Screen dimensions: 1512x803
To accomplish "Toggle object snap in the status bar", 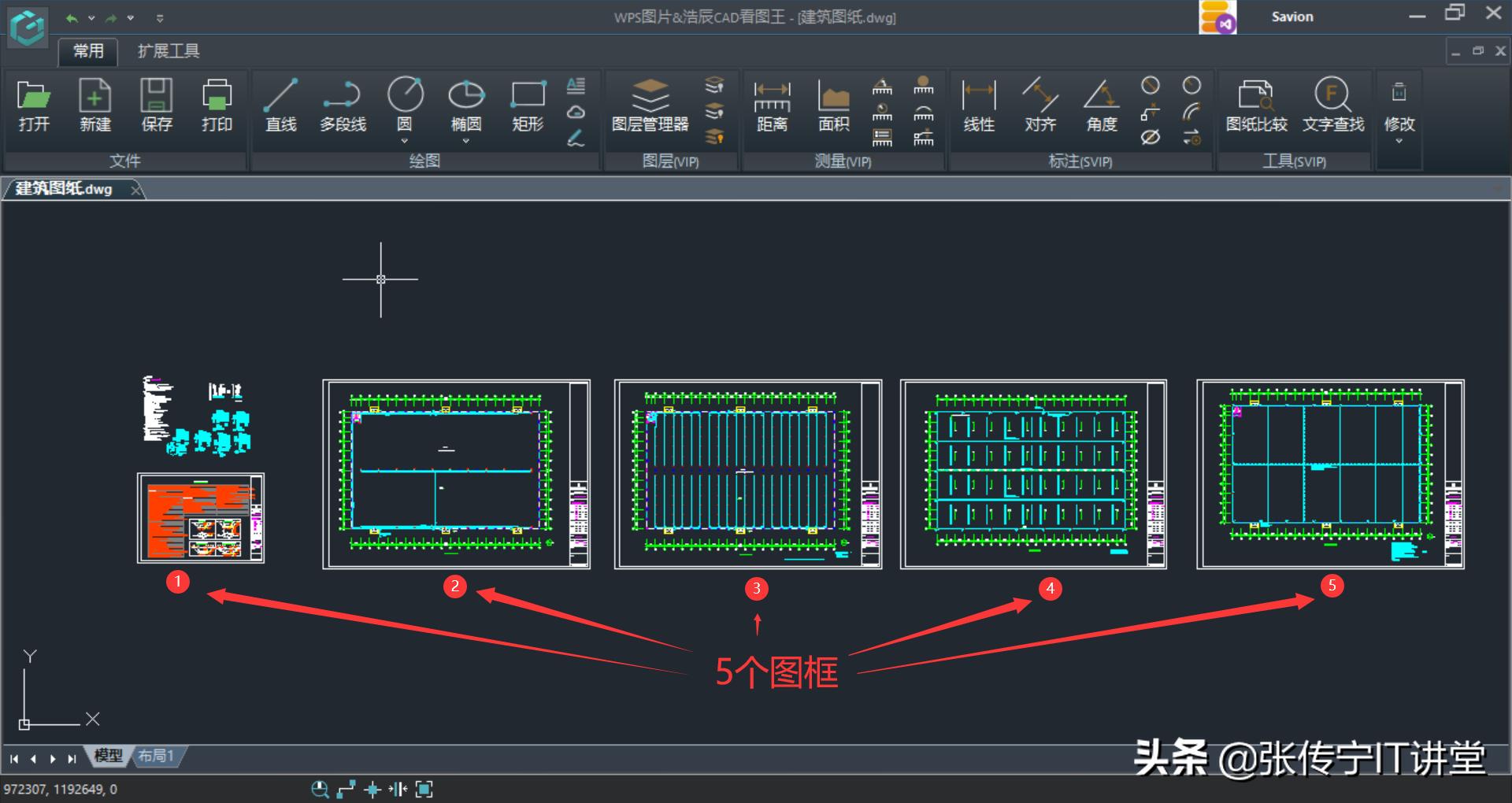I will [x=372, y=790].
